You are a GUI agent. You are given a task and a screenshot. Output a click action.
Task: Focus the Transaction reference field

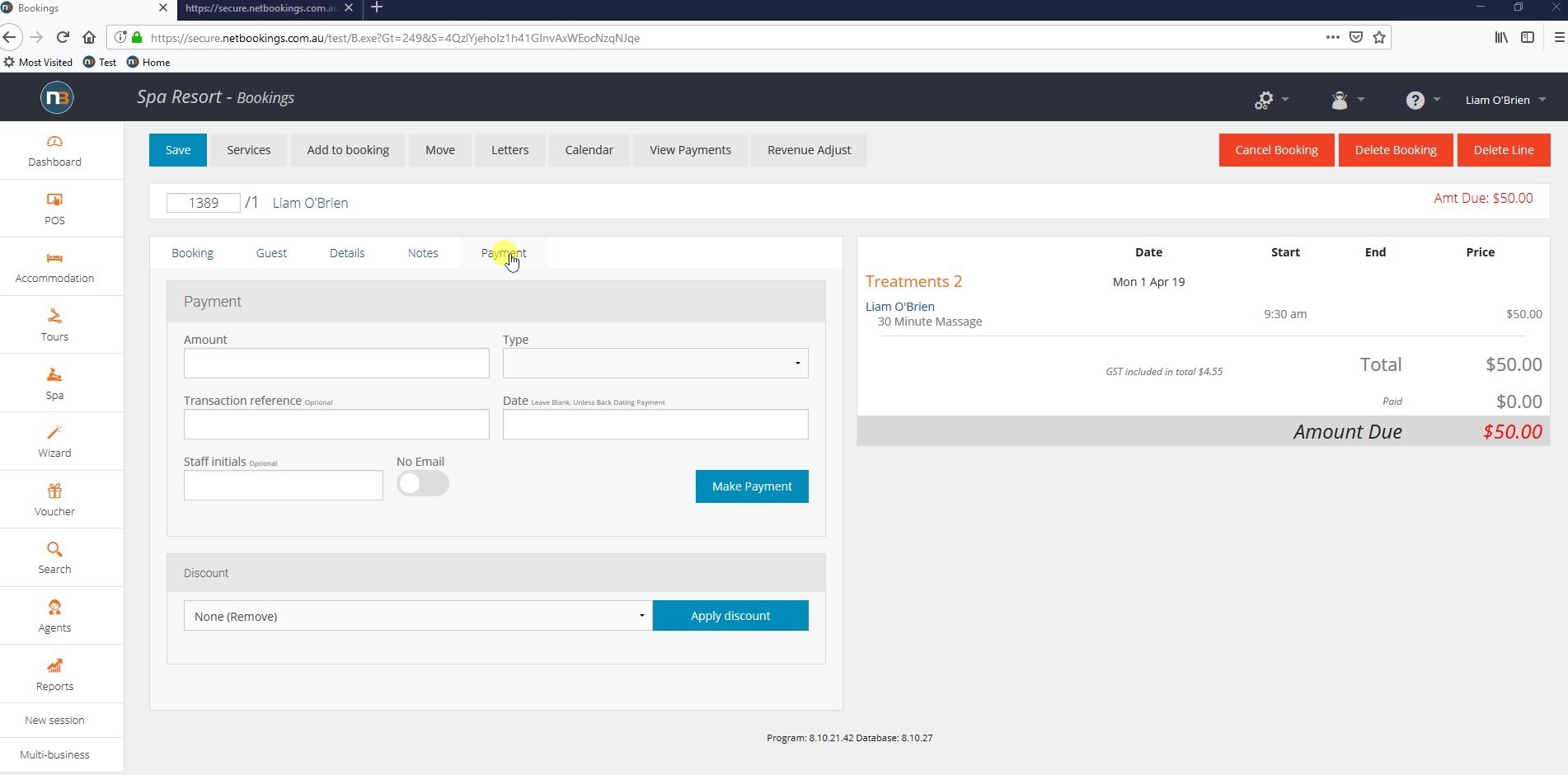336,425
